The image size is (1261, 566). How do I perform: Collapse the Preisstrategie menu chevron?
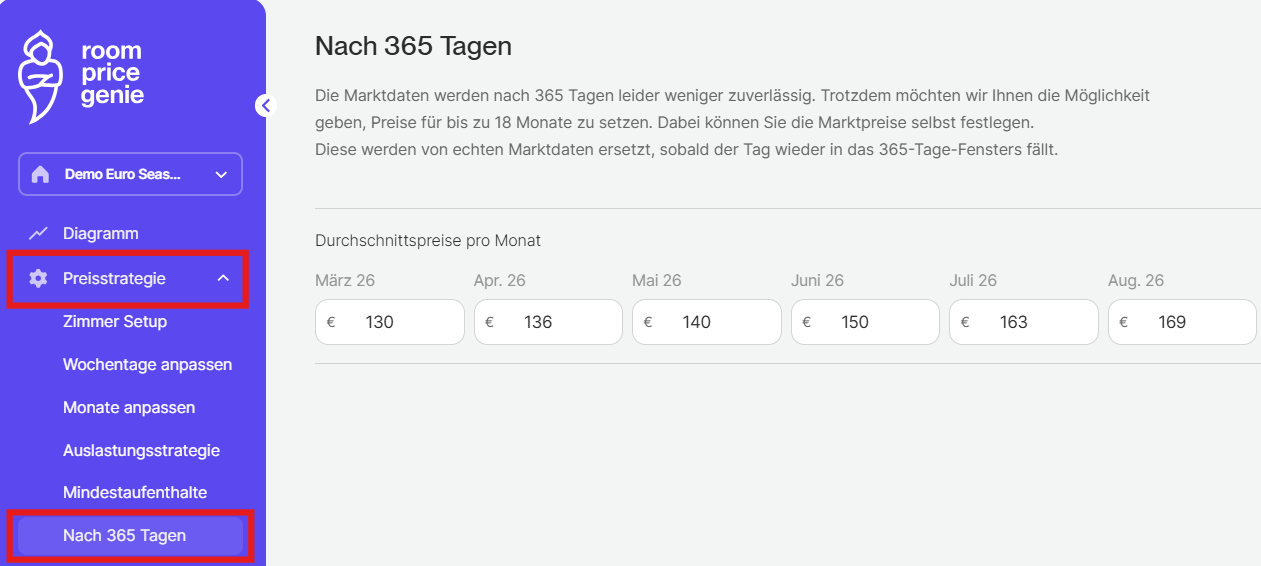pos(223,278)
